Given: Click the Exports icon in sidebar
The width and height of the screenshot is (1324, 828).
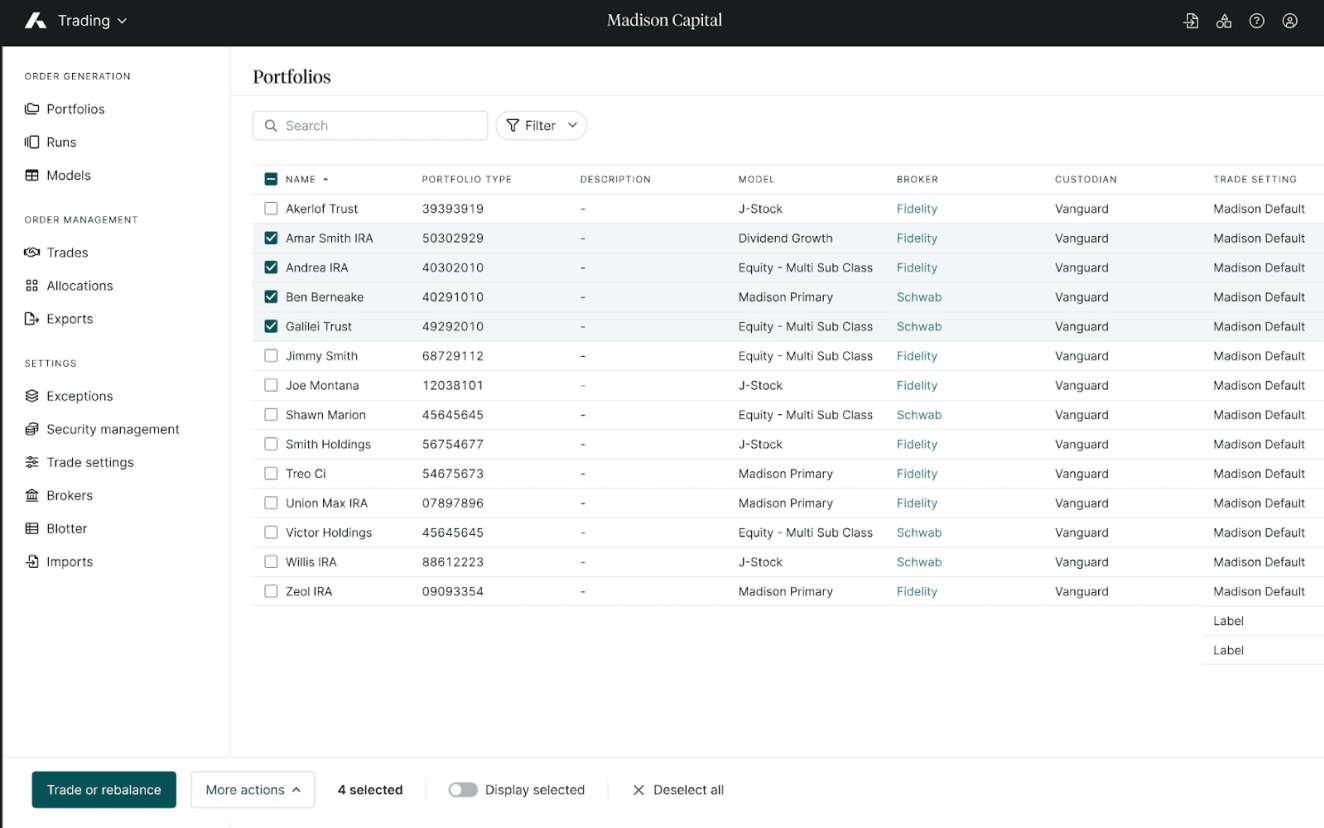Looking at the screenshot, I should coord(32,319).
